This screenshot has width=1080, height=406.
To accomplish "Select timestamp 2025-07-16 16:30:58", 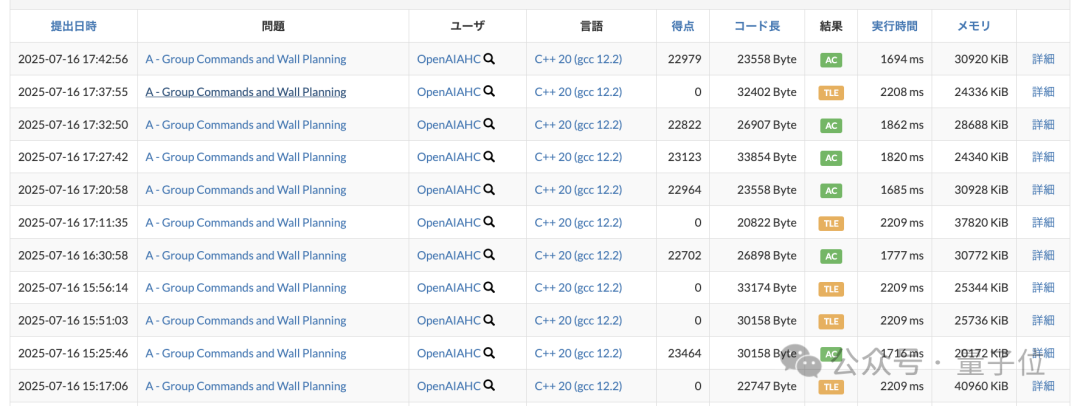I will [73, 255].
